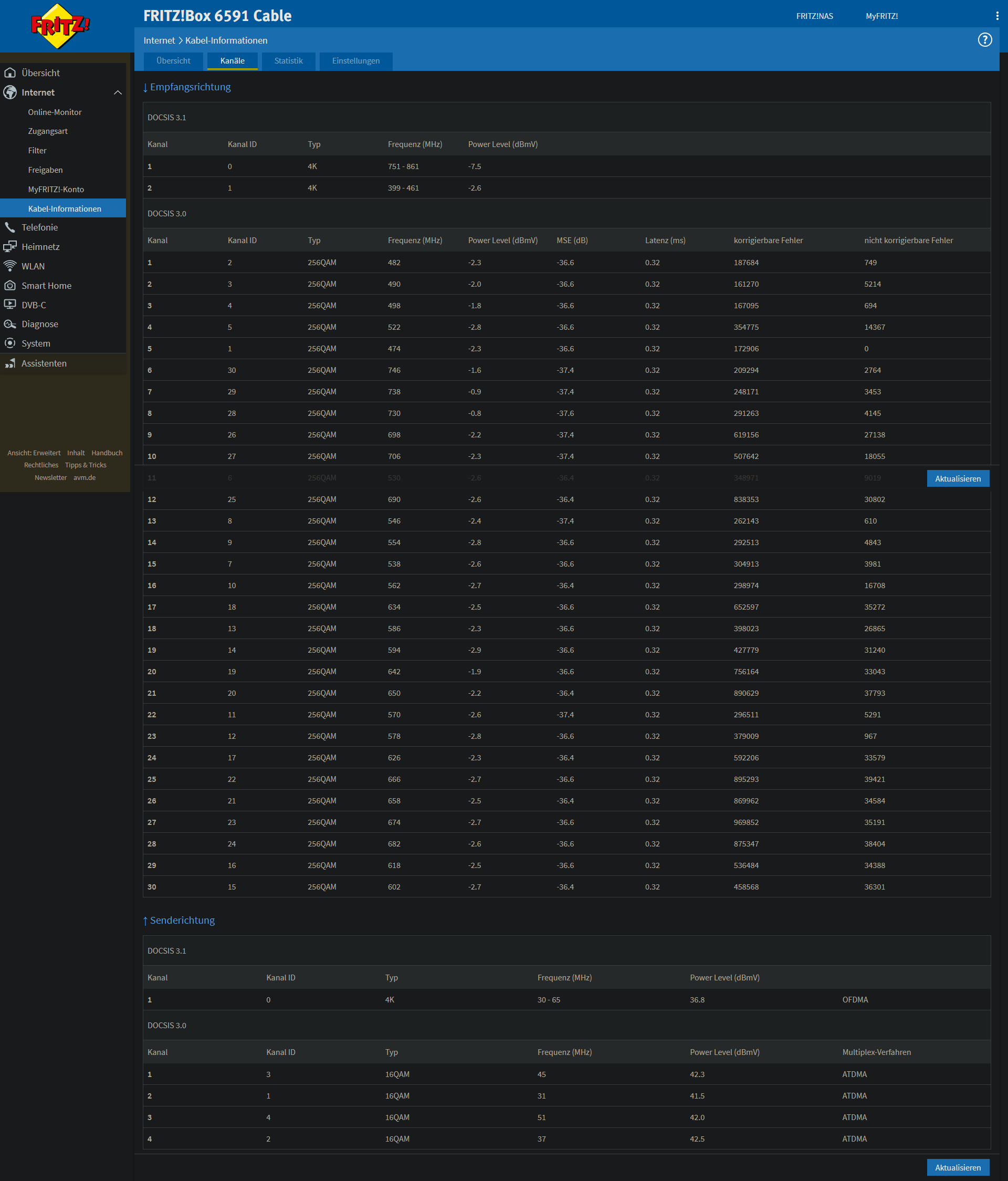
Task: Switch to the Einstellungen tab
Action: (355, 61)
